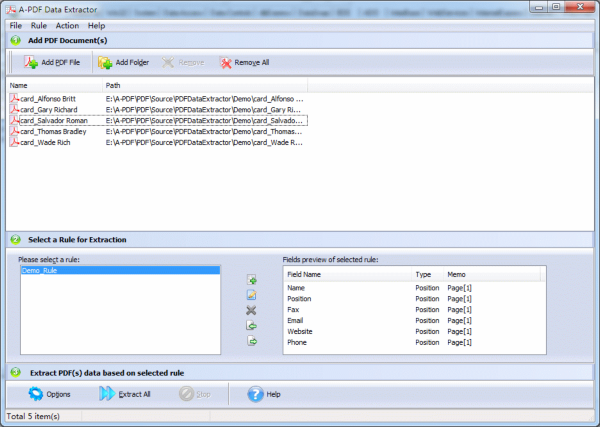
Task: Start extraction with Extract All
Action: coord(125,394)
